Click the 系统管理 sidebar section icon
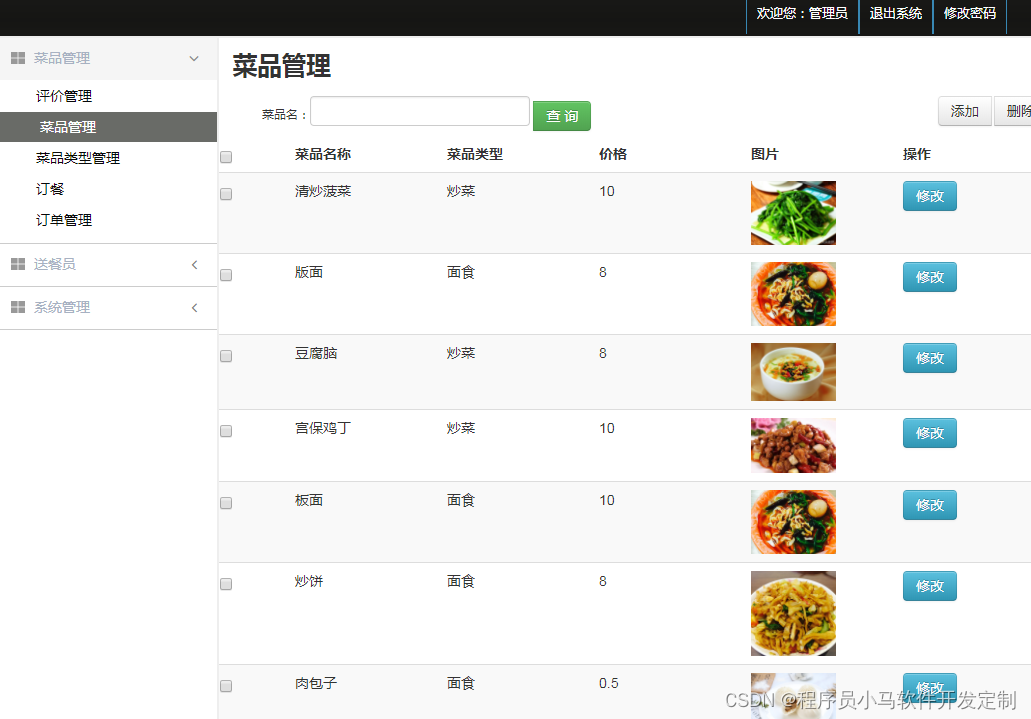Screen dimensions: 1031x719 click(17, 307)
